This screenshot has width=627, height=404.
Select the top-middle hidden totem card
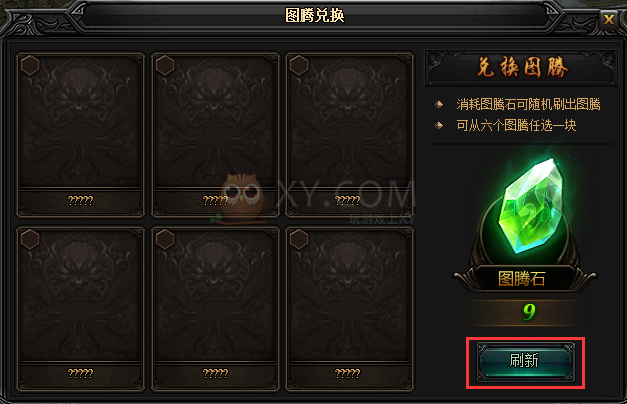coord(215,135)
